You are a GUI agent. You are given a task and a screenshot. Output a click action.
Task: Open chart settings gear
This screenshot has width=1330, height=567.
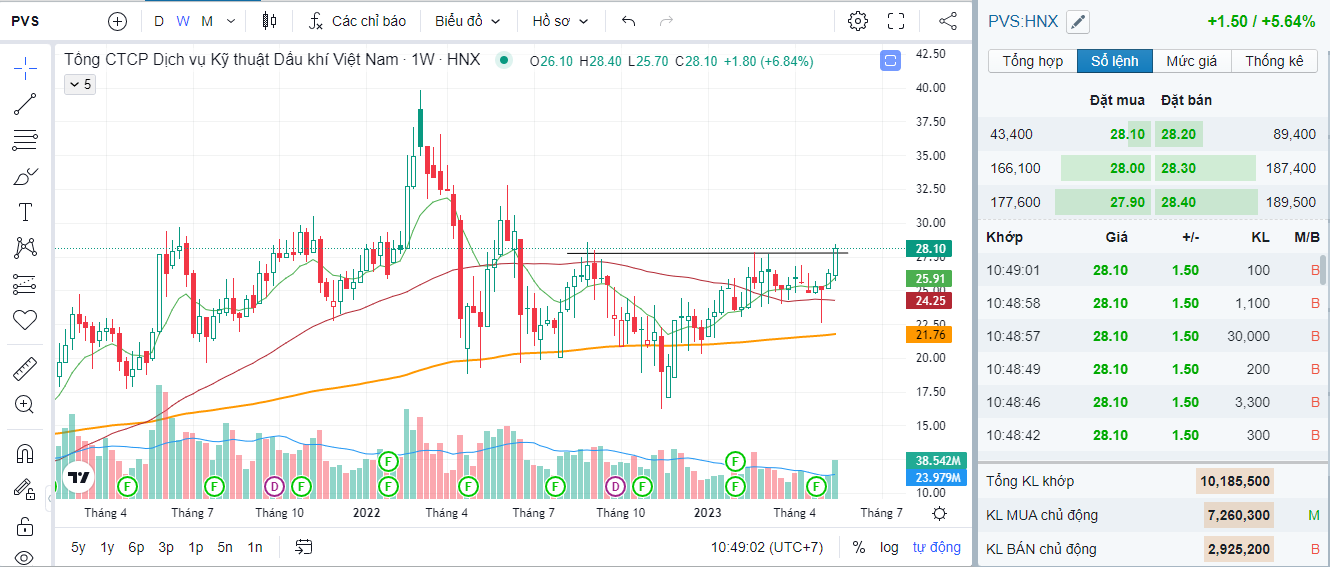(x=857, y=21)
